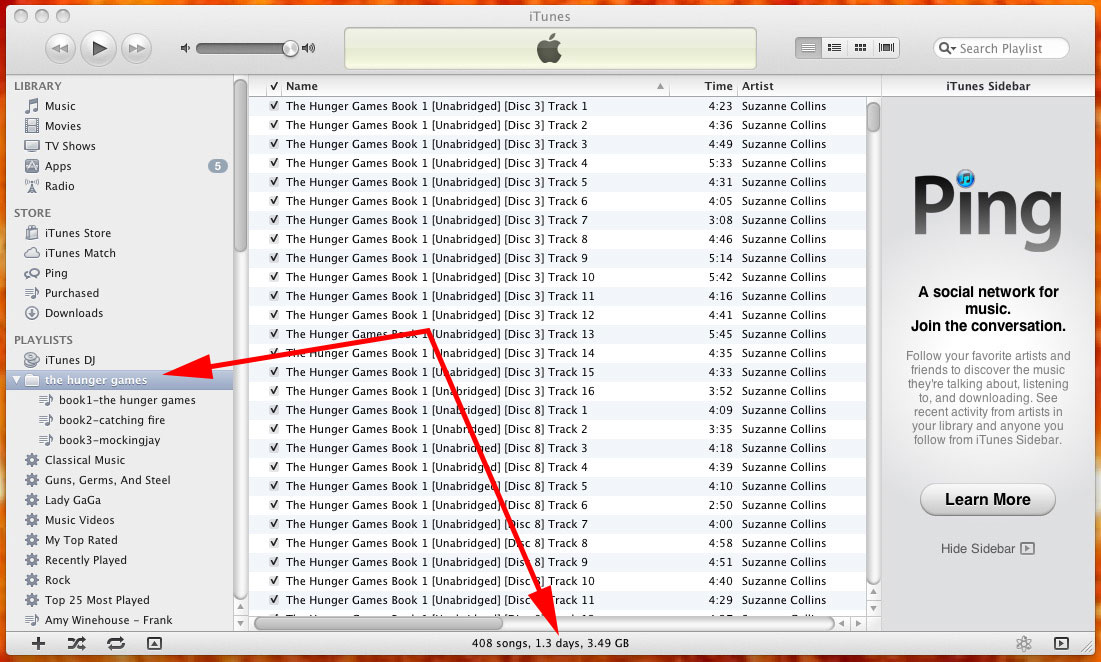1101x662 pixels.
Task: Switch to song list view
Action: pos(808,48)
